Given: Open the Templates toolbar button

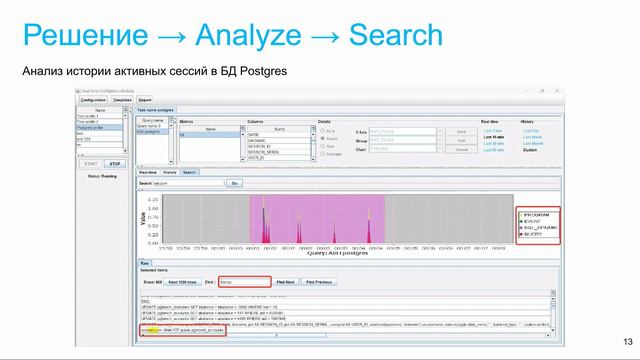Looking at the screenshot, I should coord(122,100).
